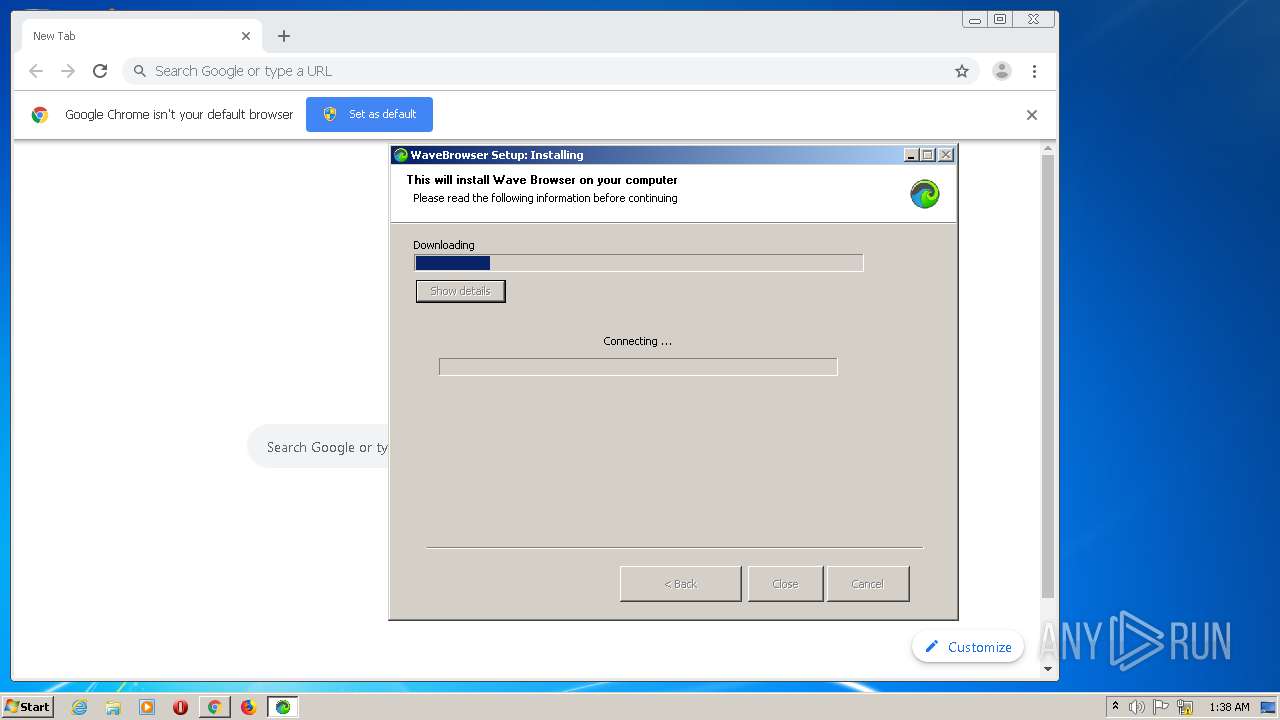The image size is (1280, 720).
Task: Open the Windows Start menu
Action: [x=27, y=707]
